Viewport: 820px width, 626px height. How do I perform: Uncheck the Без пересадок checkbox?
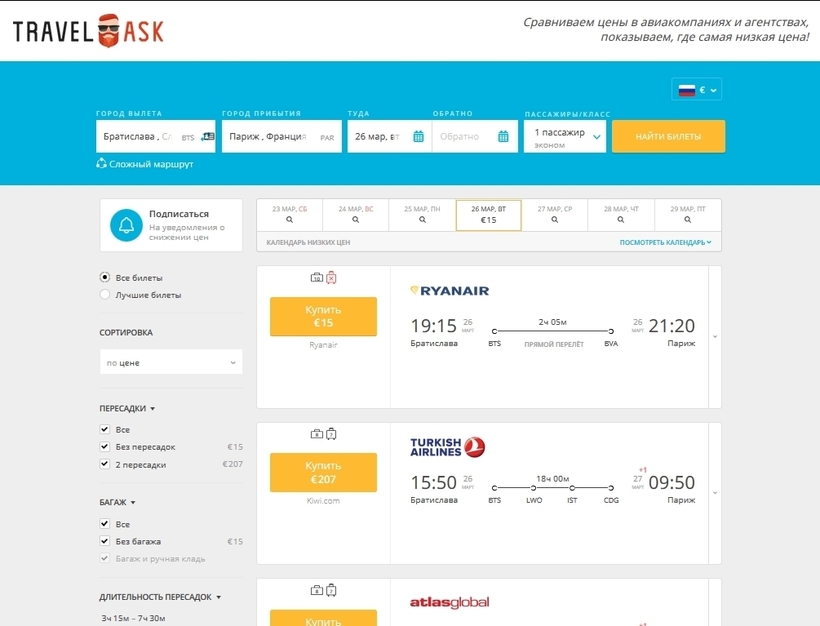(x=105, y=447)
